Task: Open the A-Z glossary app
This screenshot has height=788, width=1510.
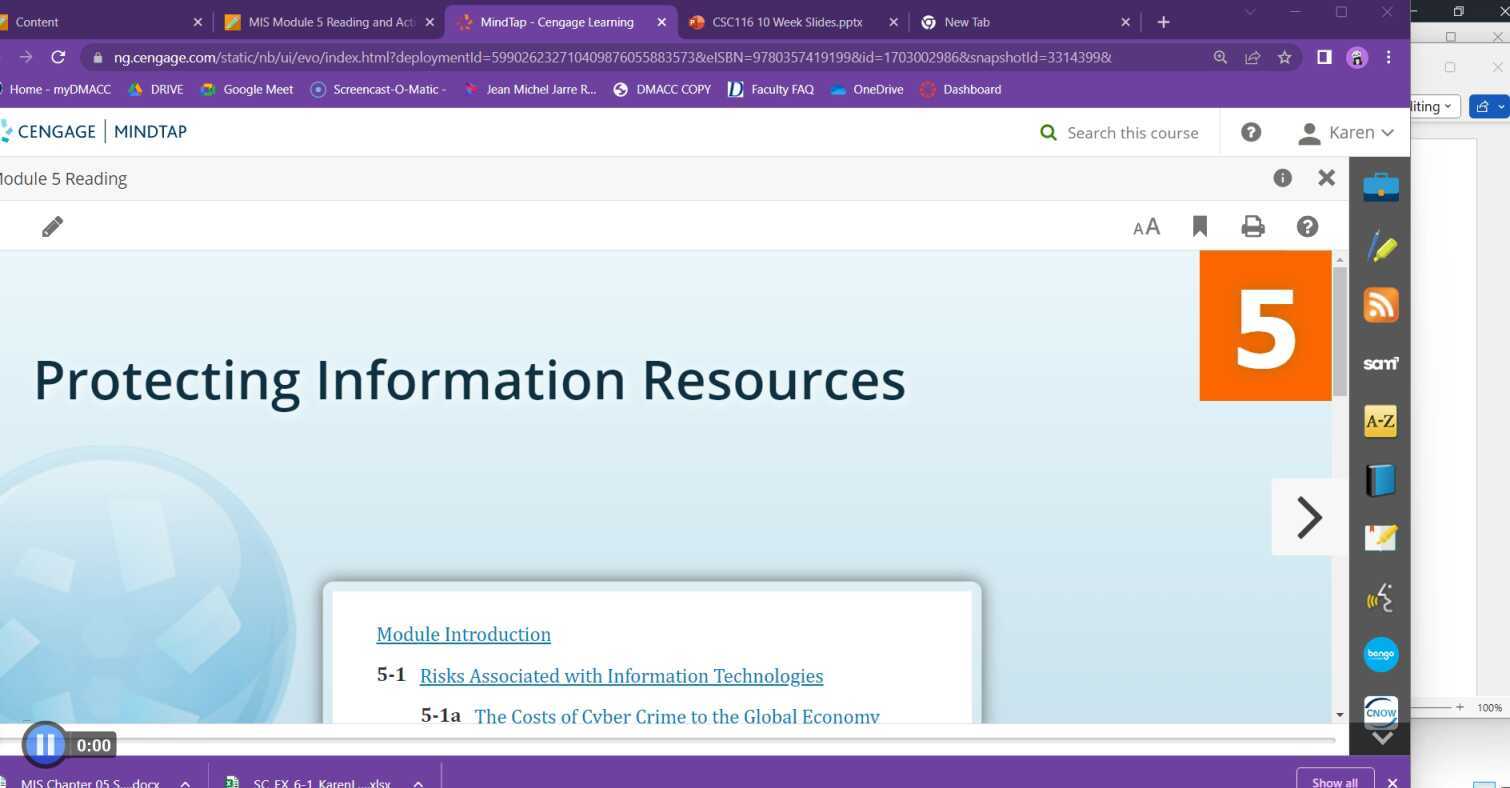Action: [x=1380, y=422]
